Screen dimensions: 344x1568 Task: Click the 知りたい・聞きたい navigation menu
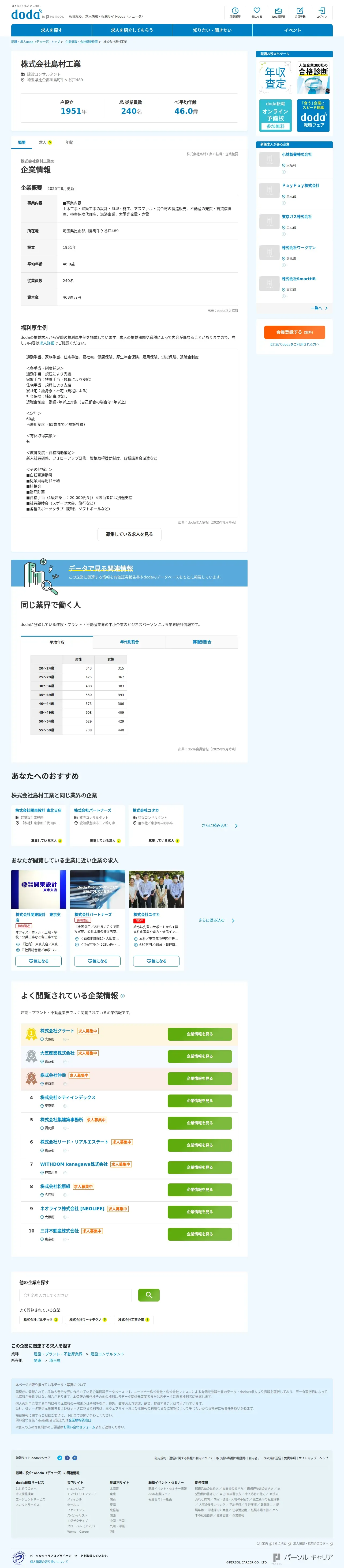click(x=212, y=31)
